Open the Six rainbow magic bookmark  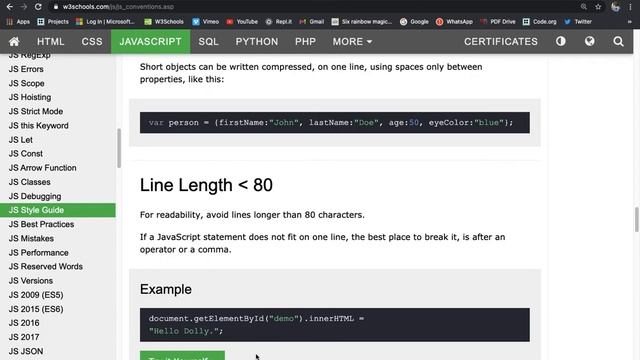point(362,22)
